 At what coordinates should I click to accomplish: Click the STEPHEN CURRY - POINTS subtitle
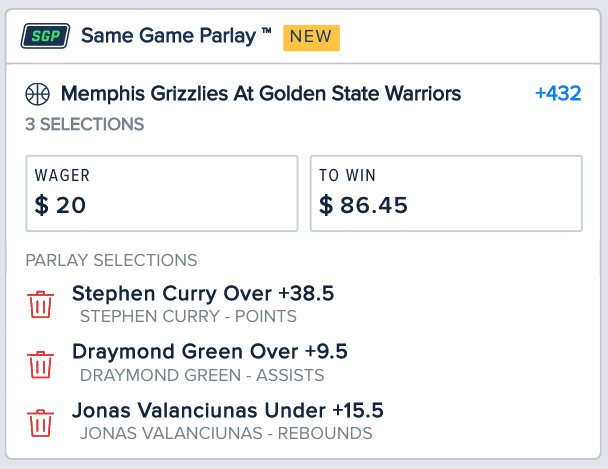pos(188,316)
